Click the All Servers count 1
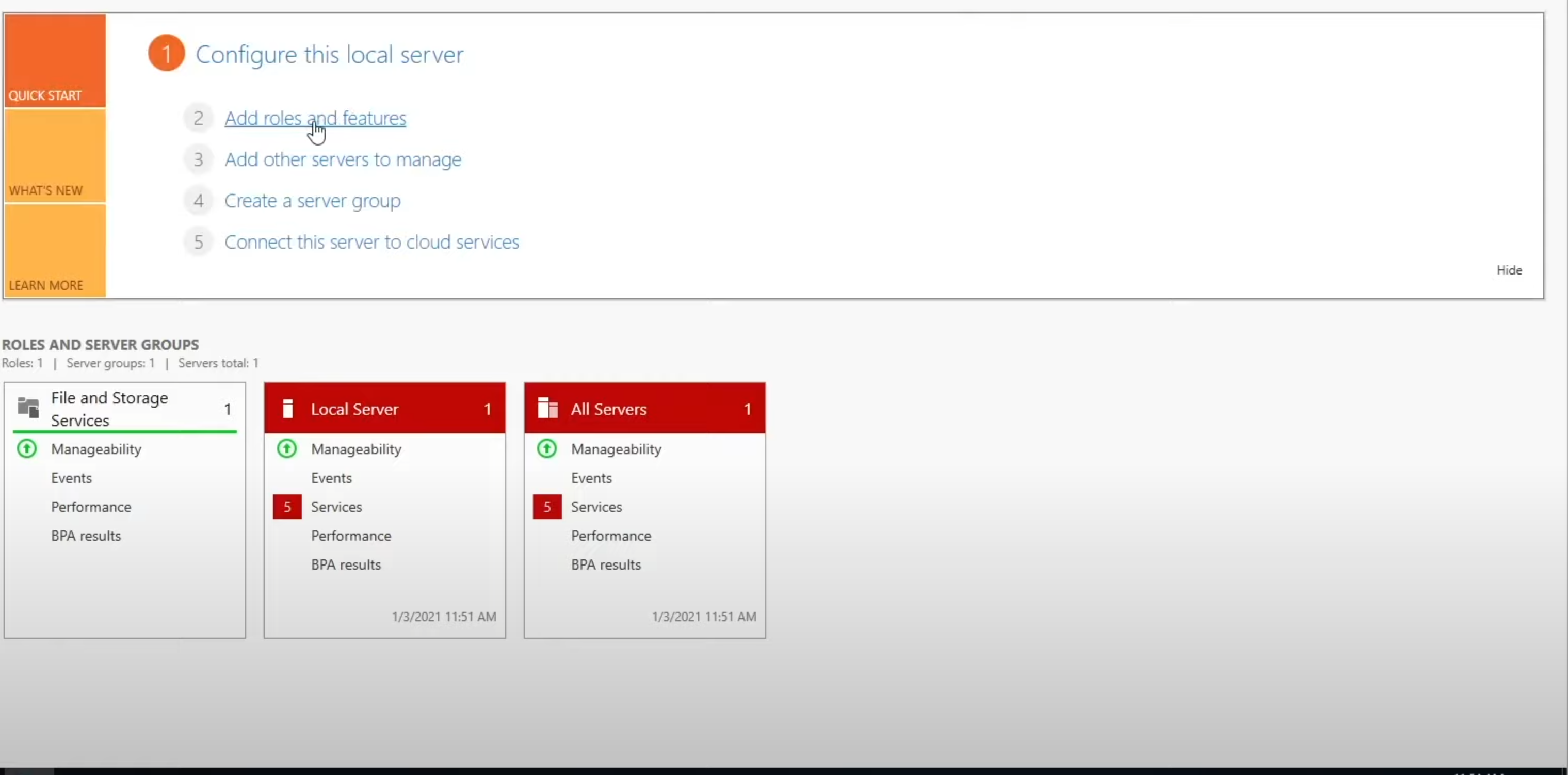The image size is (1568, 775). [748, 409]
